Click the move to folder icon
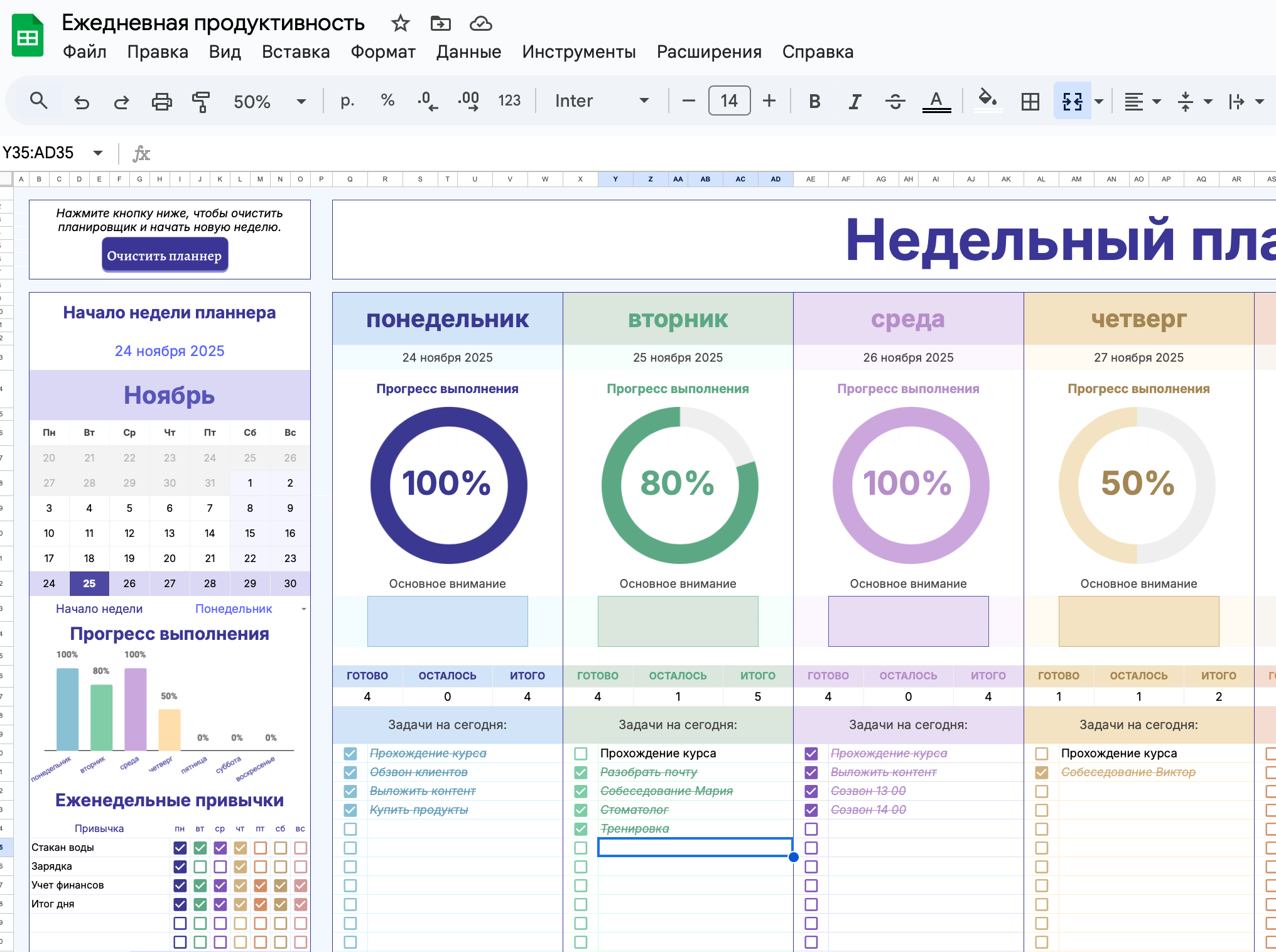 [x=440, y=24]
